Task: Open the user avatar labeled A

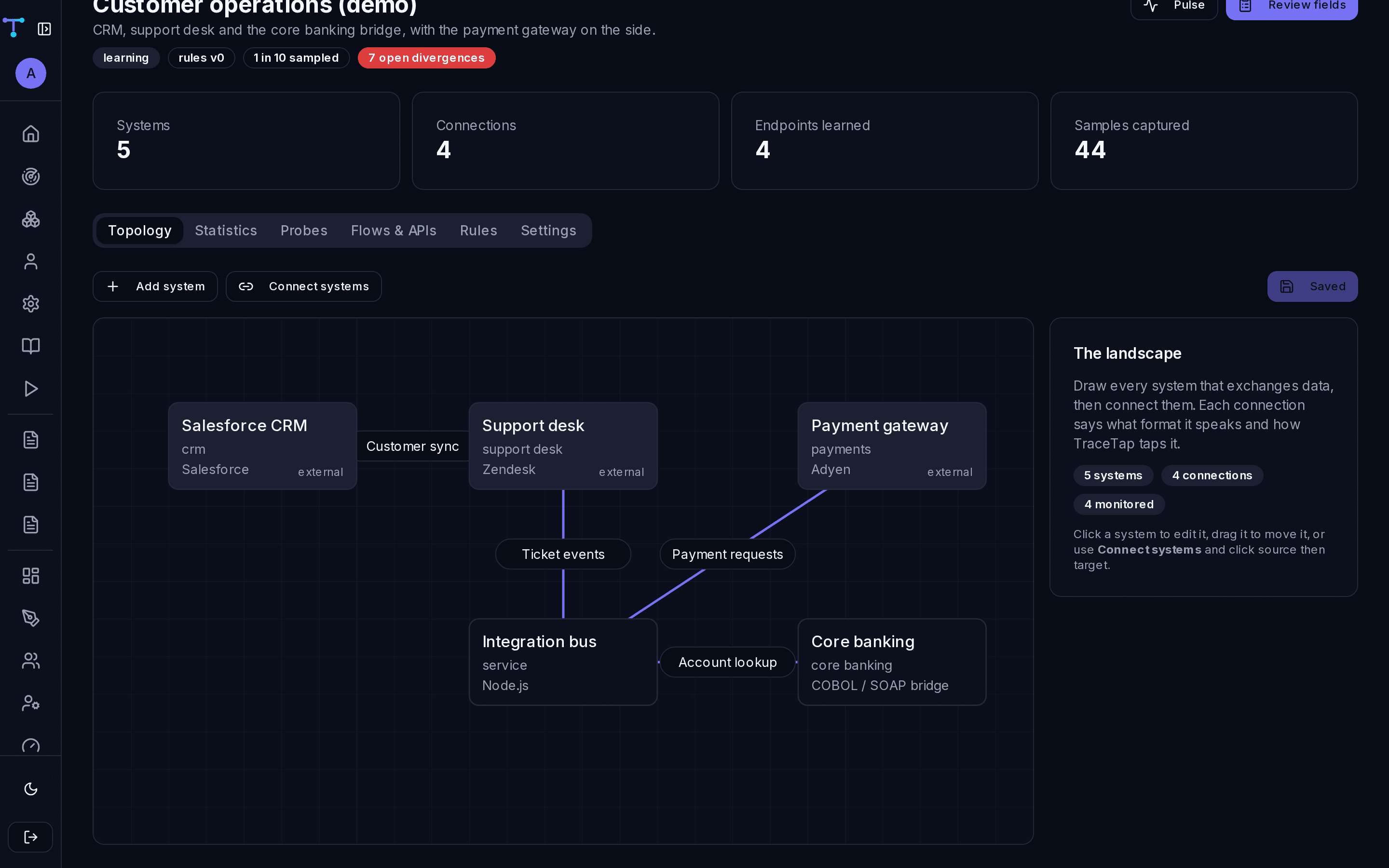Action: [31, 73]
